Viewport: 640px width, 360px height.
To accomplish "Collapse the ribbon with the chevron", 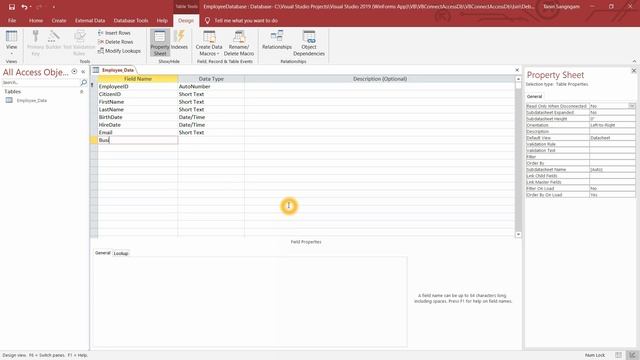I will pos(634,61).
